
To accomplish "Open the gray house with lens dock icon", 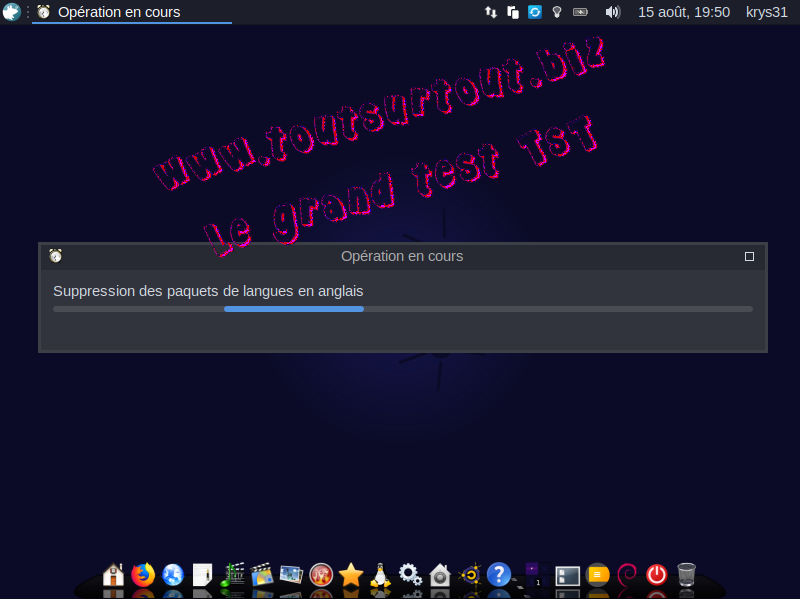I will pos(440,575).
